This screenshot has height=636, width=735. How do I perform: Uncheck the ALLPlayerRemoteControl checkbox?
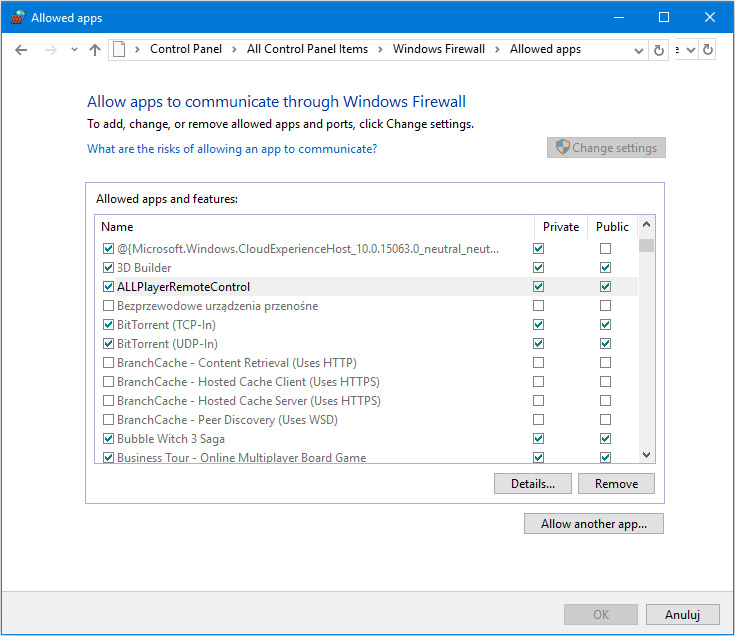coord(108,286)
